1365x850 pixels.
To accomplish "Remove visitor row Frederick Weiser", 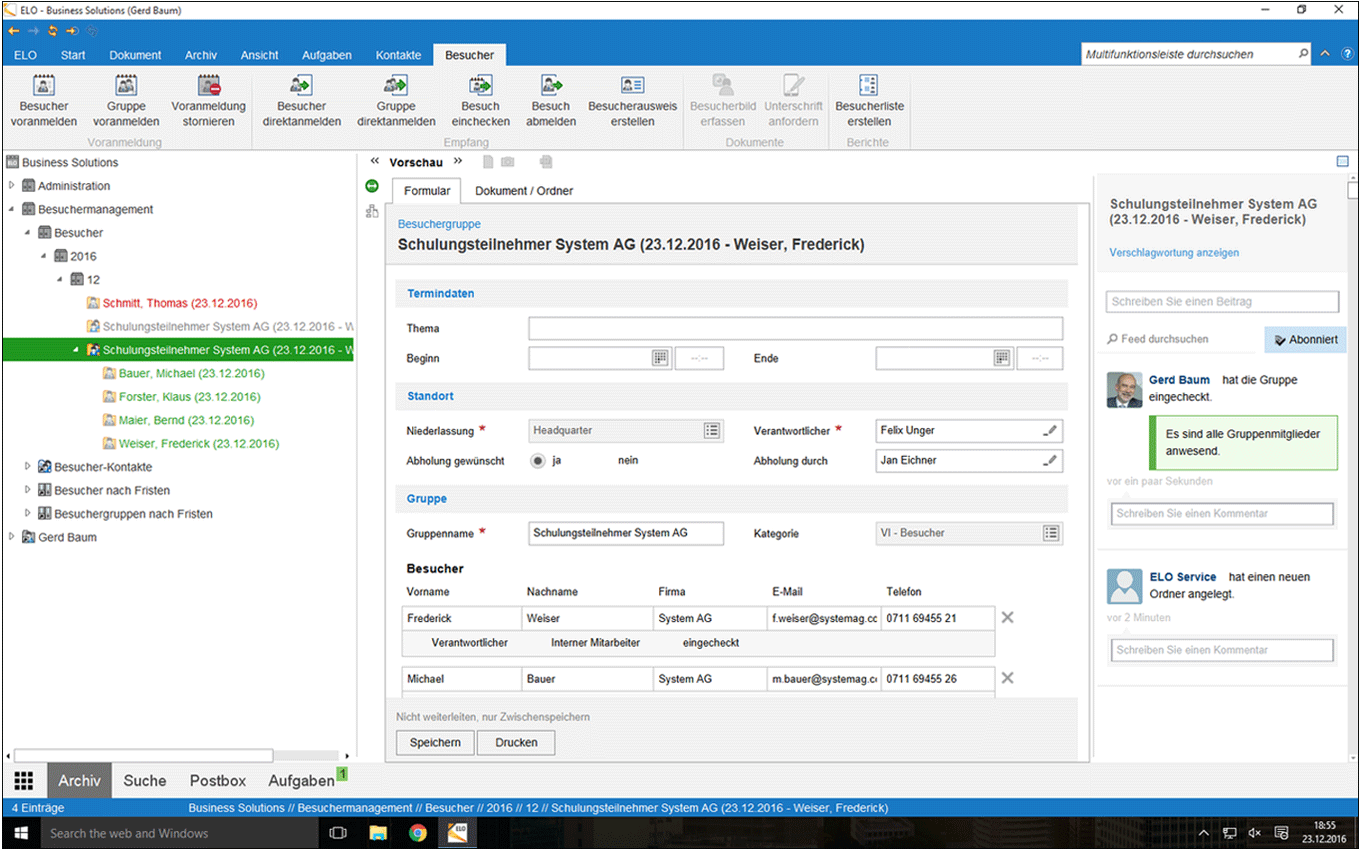I will (x=1007, y=618).
